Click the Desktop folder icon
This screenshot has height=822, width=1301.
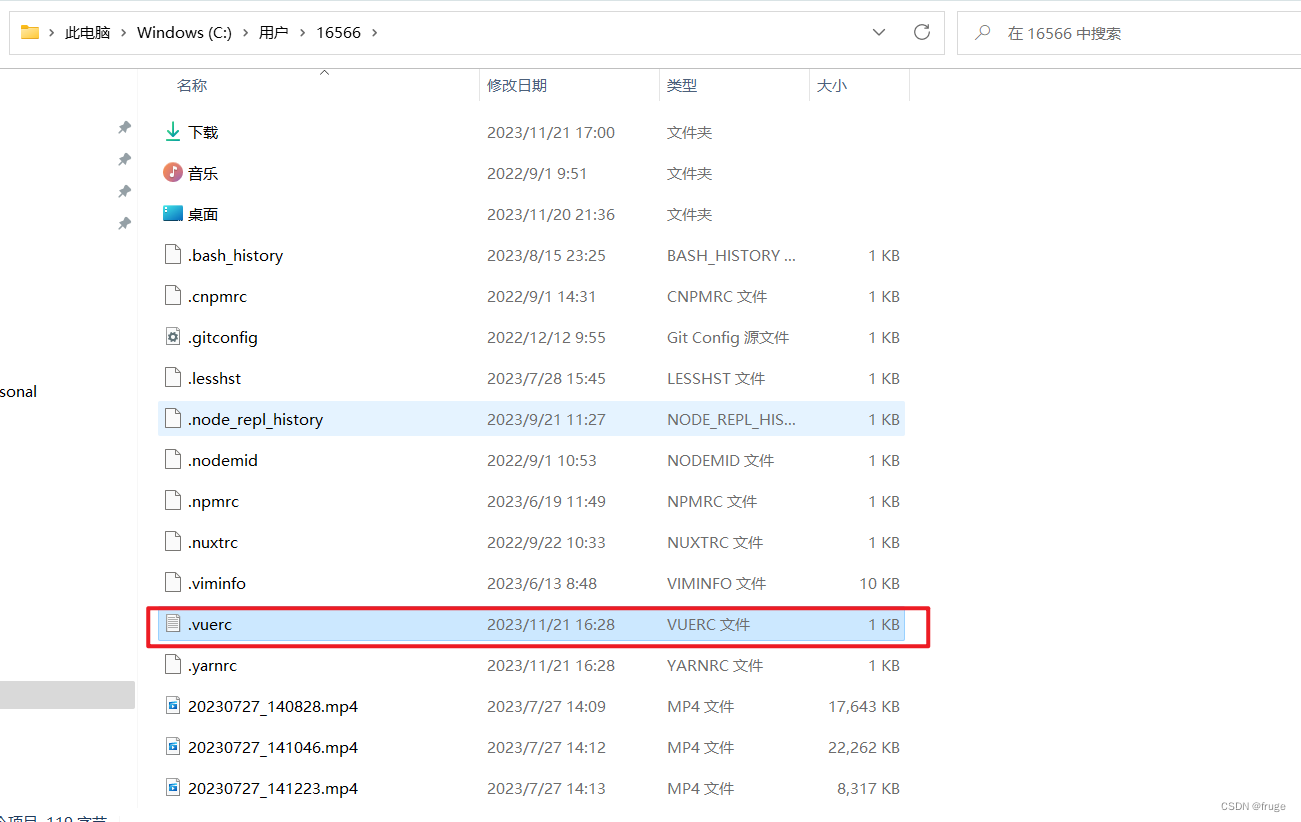pos(173,214)
